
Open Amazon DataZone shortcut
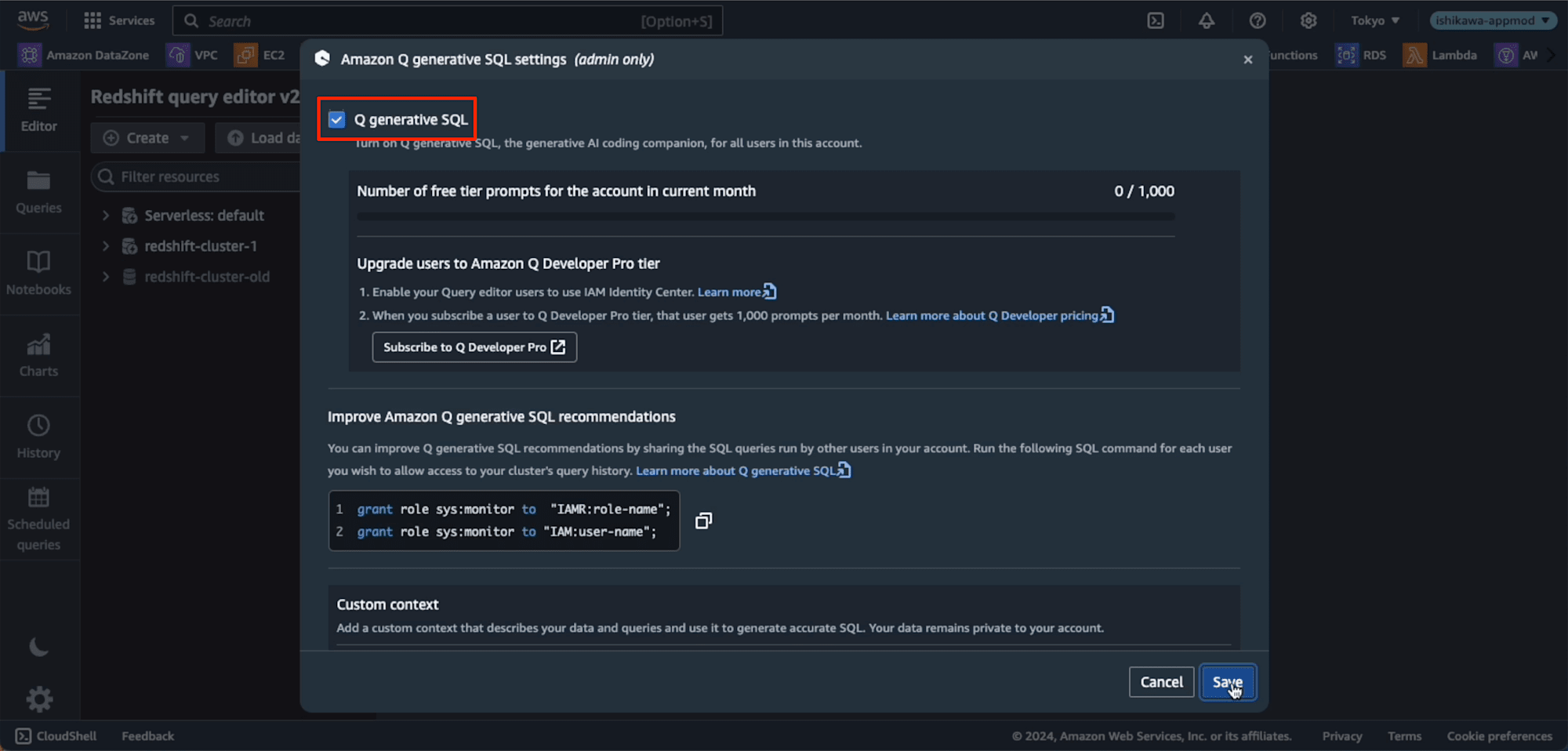click(x=85, y=55)
